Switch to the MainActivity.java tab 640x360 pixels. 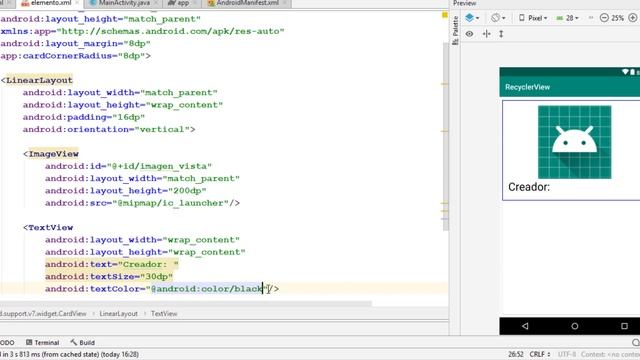pos(124,3)
